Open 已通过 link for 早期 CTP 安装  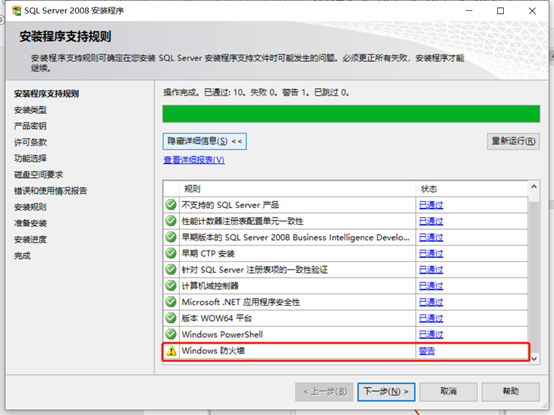click(431, 254)
